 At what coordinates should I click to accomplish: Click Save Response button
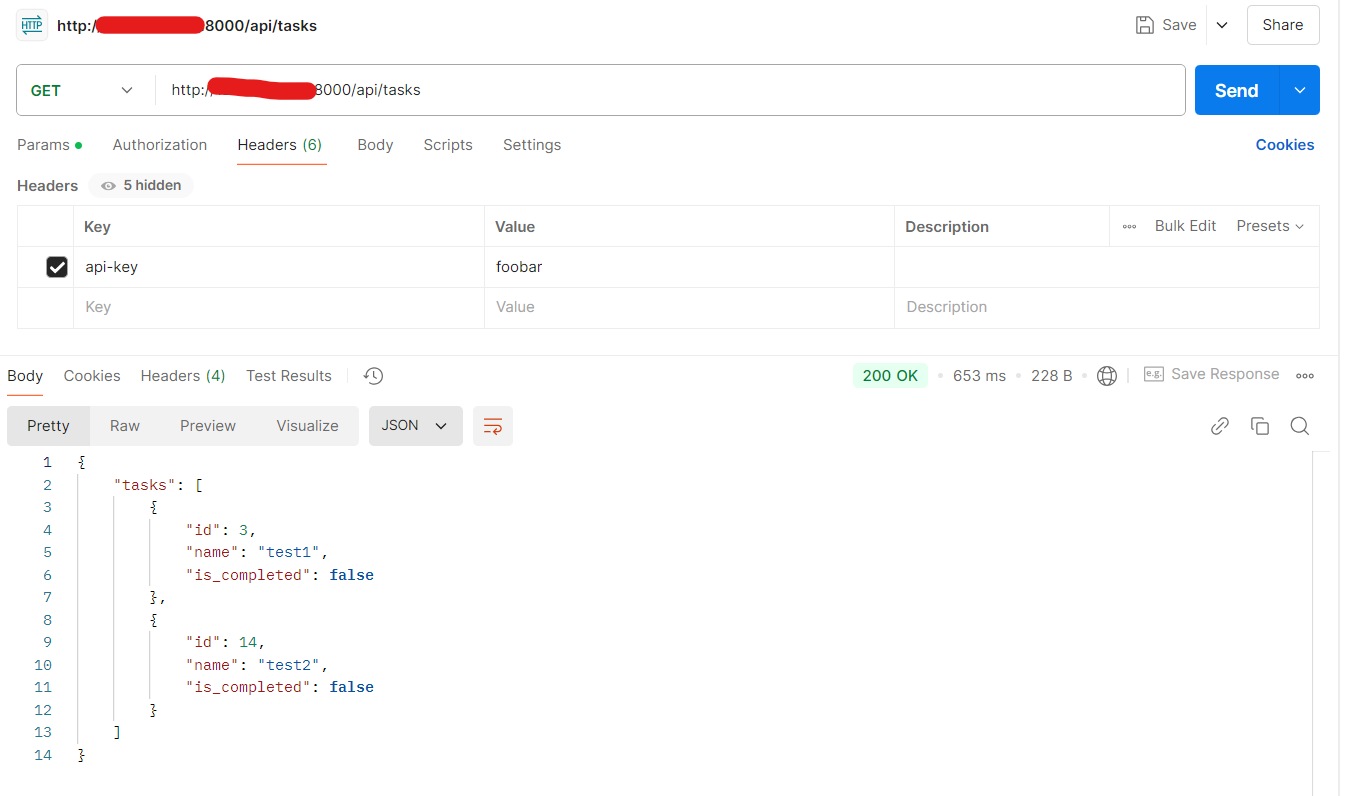1212,374
